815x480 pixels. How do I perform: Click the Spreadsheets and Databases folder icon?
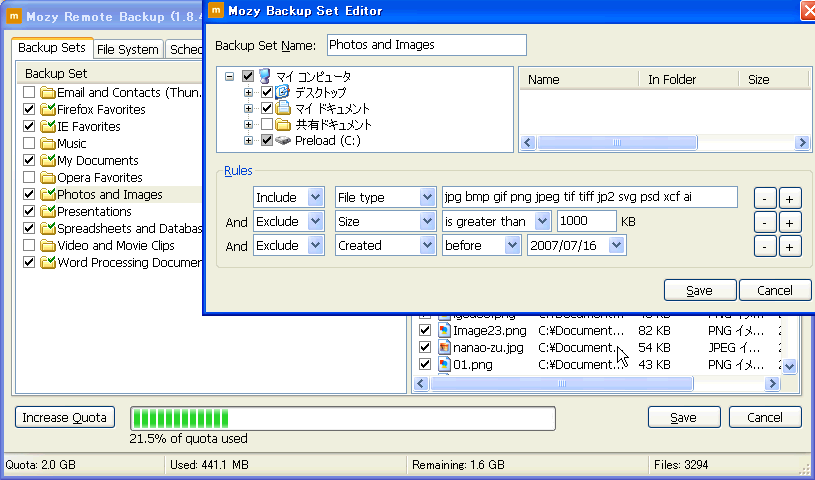coord(48,229)
